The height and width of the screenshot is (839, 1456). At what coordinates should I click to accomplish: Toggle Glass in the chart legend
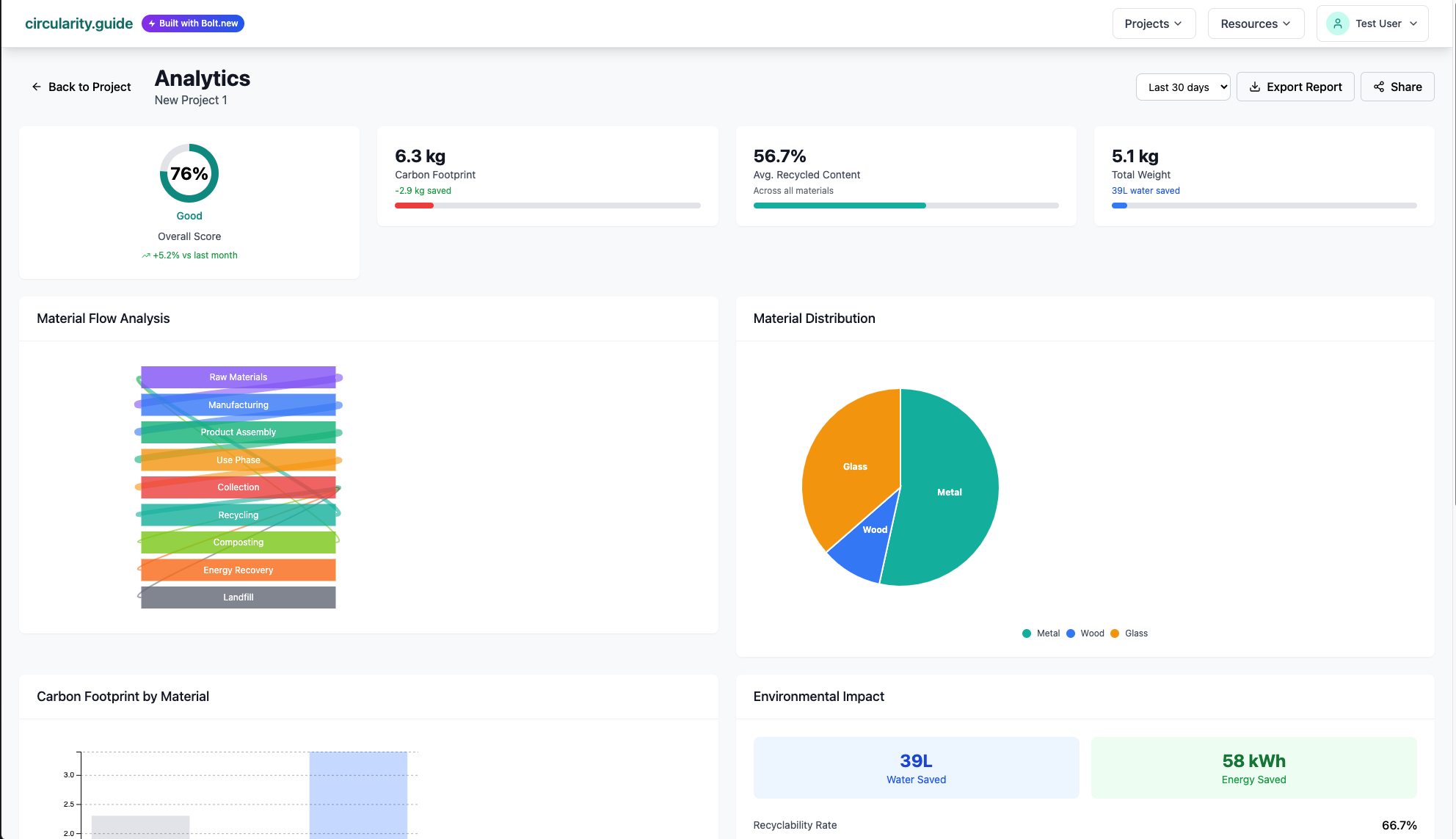[1129, 633]
